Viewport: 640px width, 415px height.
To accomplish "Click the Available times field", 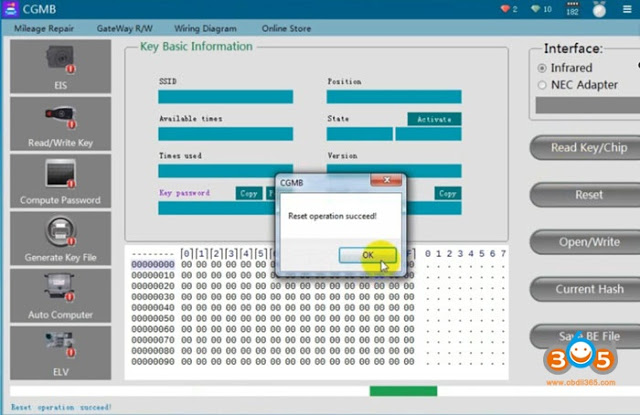I will point(225,134).
